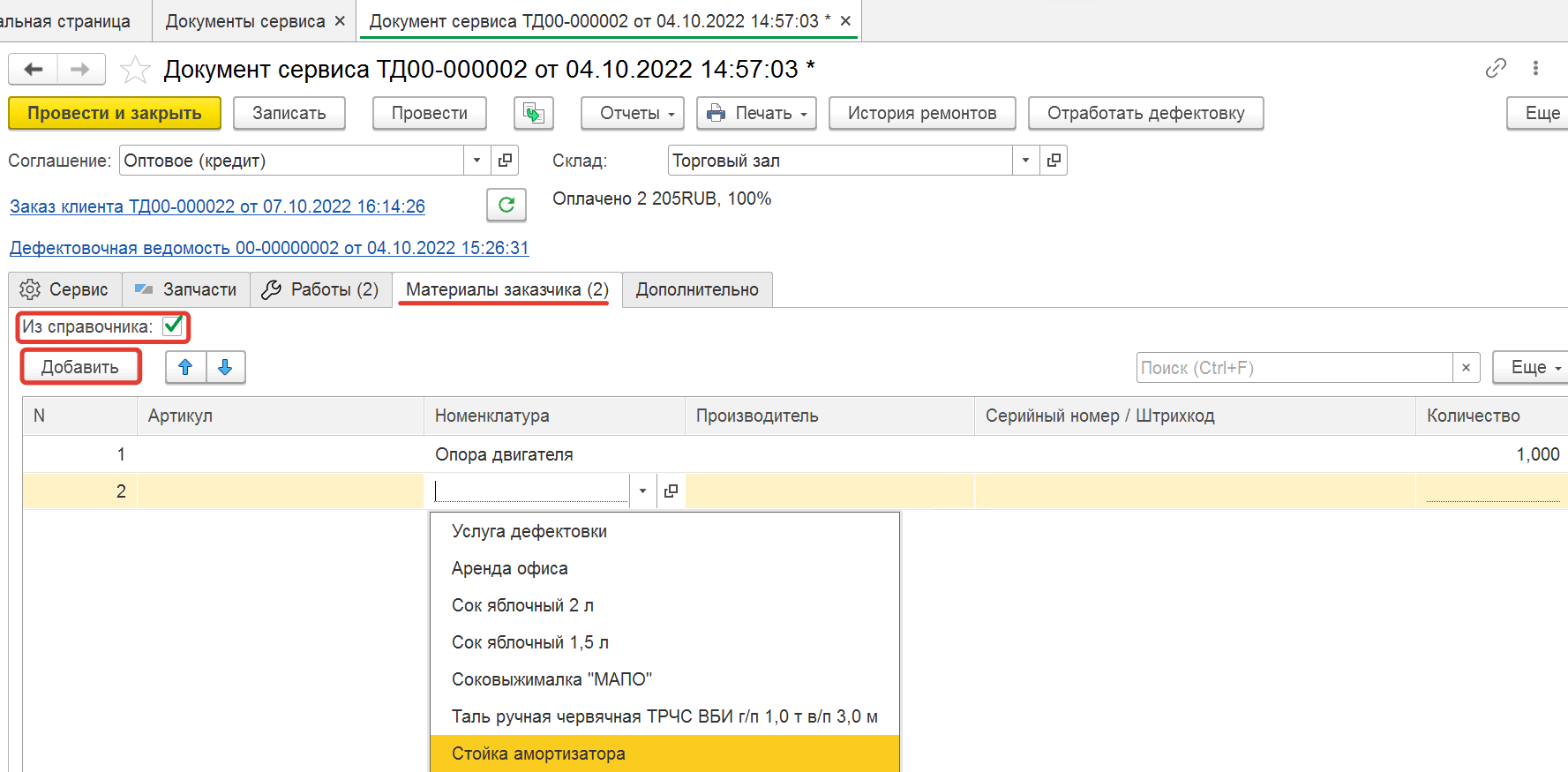Image resolution: width=1568 pixels, height=772 pixels.
Task: Open the Печать dropdown menu
Action: [x=756, y=113]
